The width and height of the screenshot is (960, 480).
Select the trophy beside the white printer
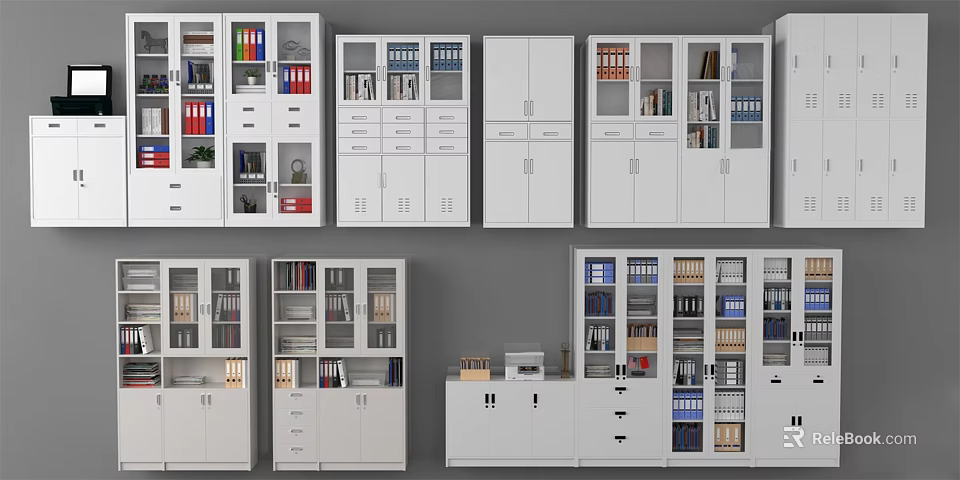(565, 360)
